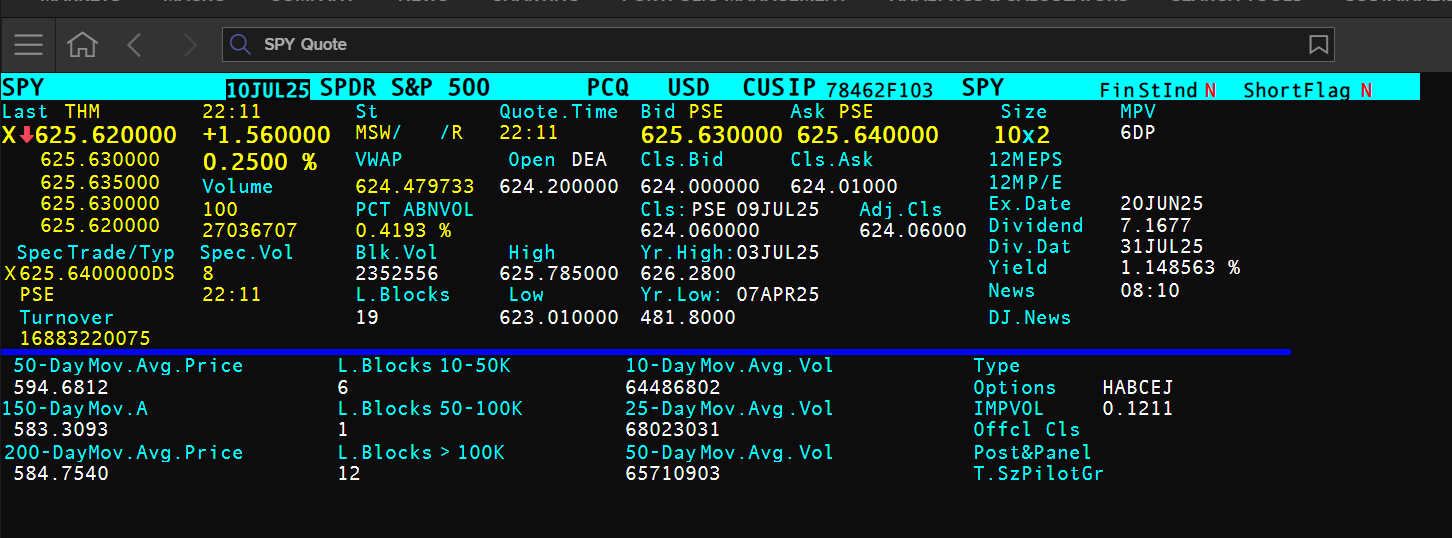Select VWAP value 624.479733
The height and width of the screenshot is (538, 1452).
click(x=415, y=186)
